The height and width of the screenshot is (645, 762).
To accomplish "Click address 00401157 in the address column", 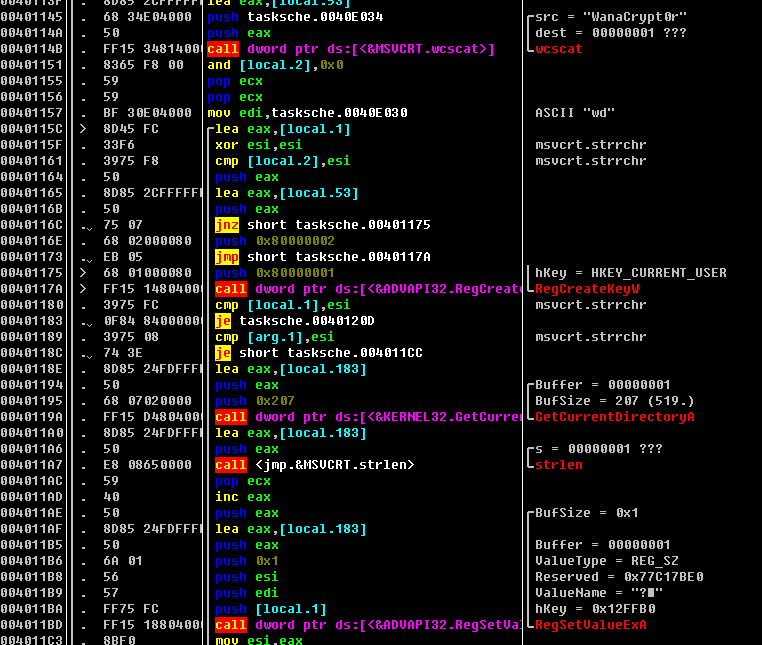I will tap(34, 113).
